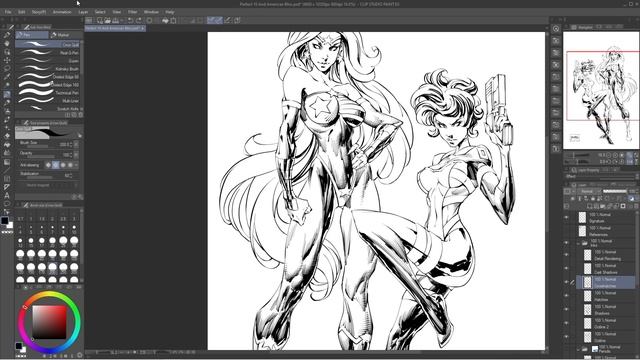Click the trash icon below the sub tool list
The image size is (640, 360).
80,115
